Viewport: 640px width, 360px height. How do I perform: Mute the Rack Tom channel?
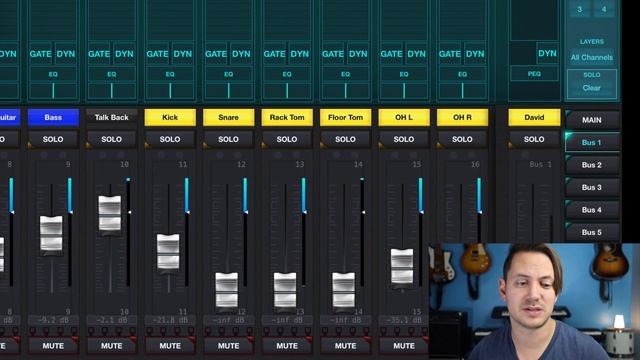click(x=287, y=346)
